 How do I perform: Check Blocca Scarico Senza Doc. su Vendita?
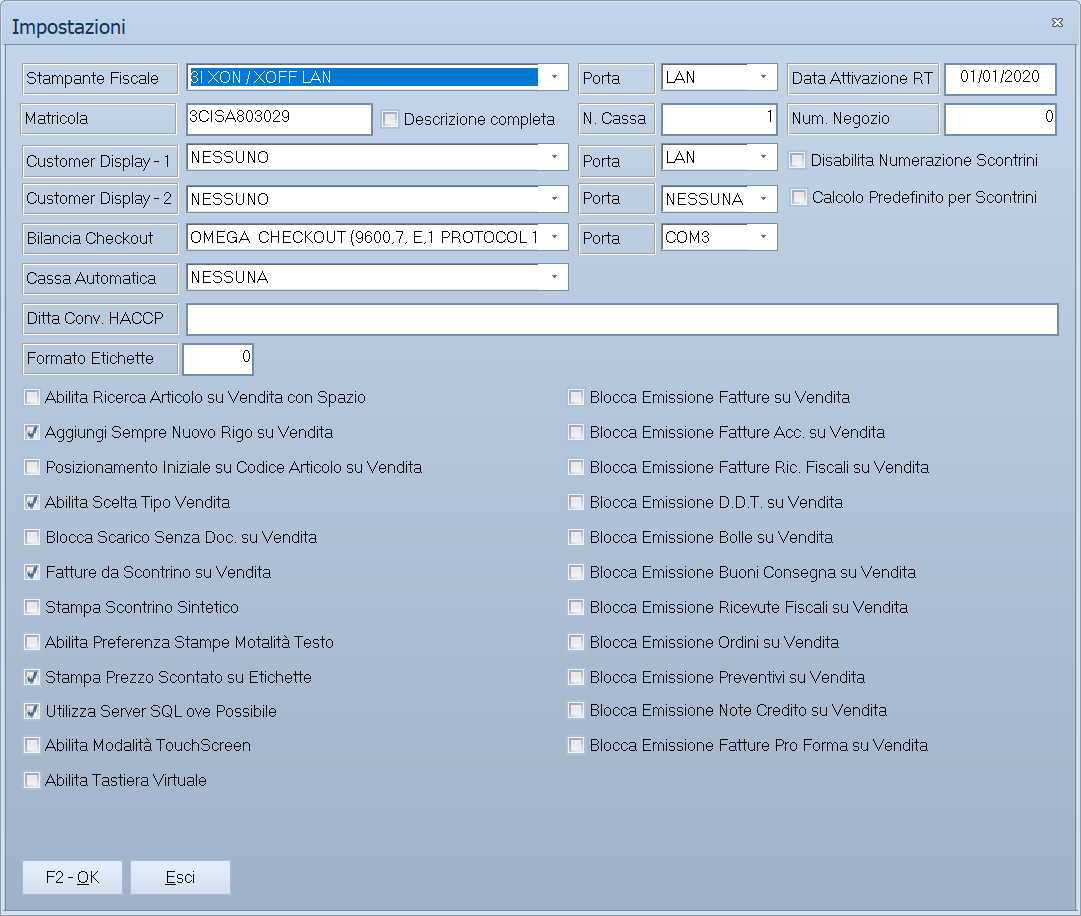pos(32,537)
